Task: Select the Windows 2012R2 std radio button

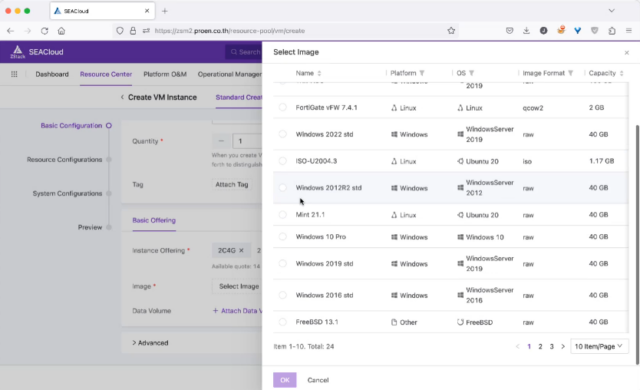Action: point(282,188)
